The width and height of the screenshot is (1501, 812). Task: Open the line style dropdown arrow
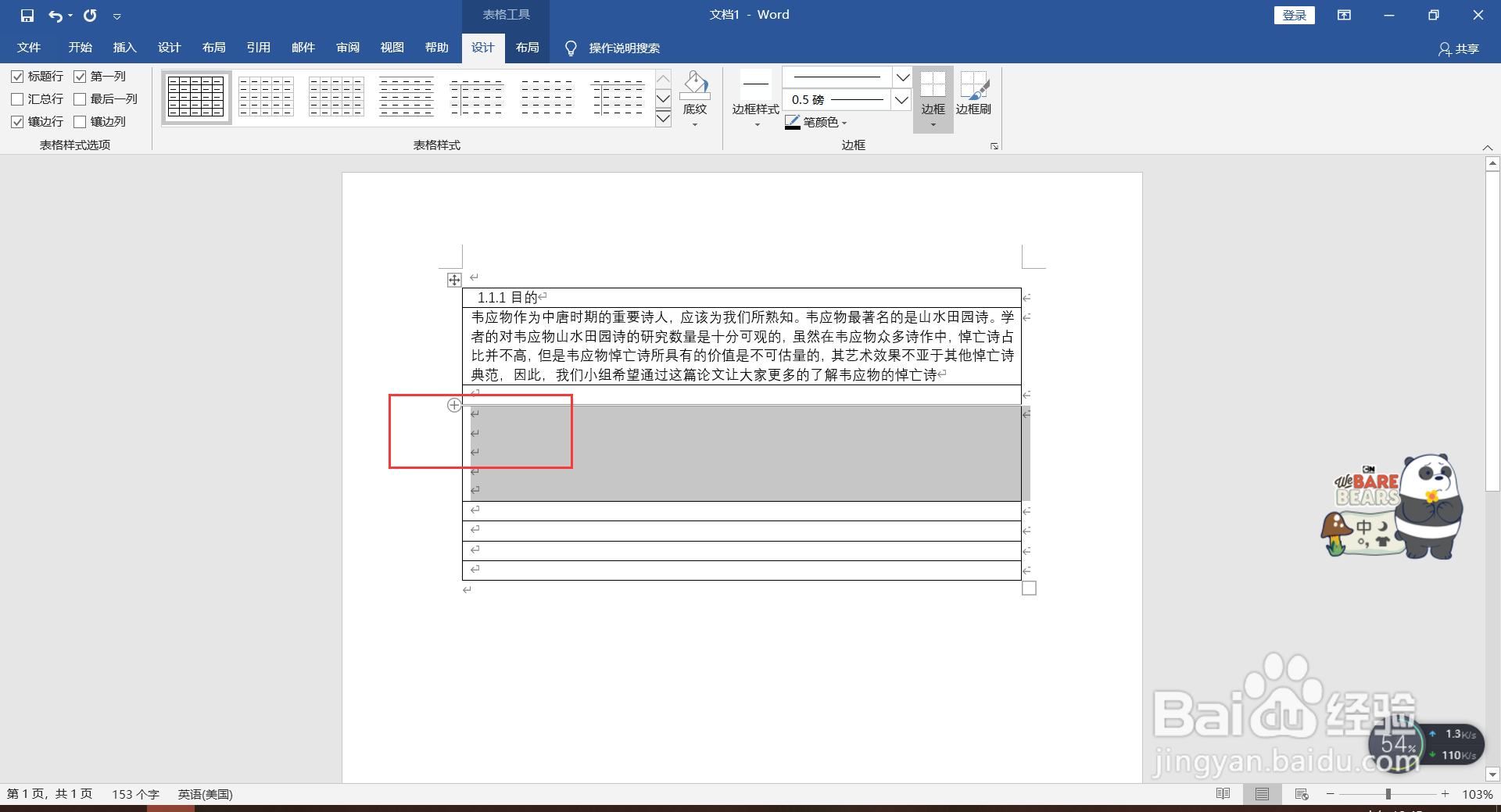(902, 77)
